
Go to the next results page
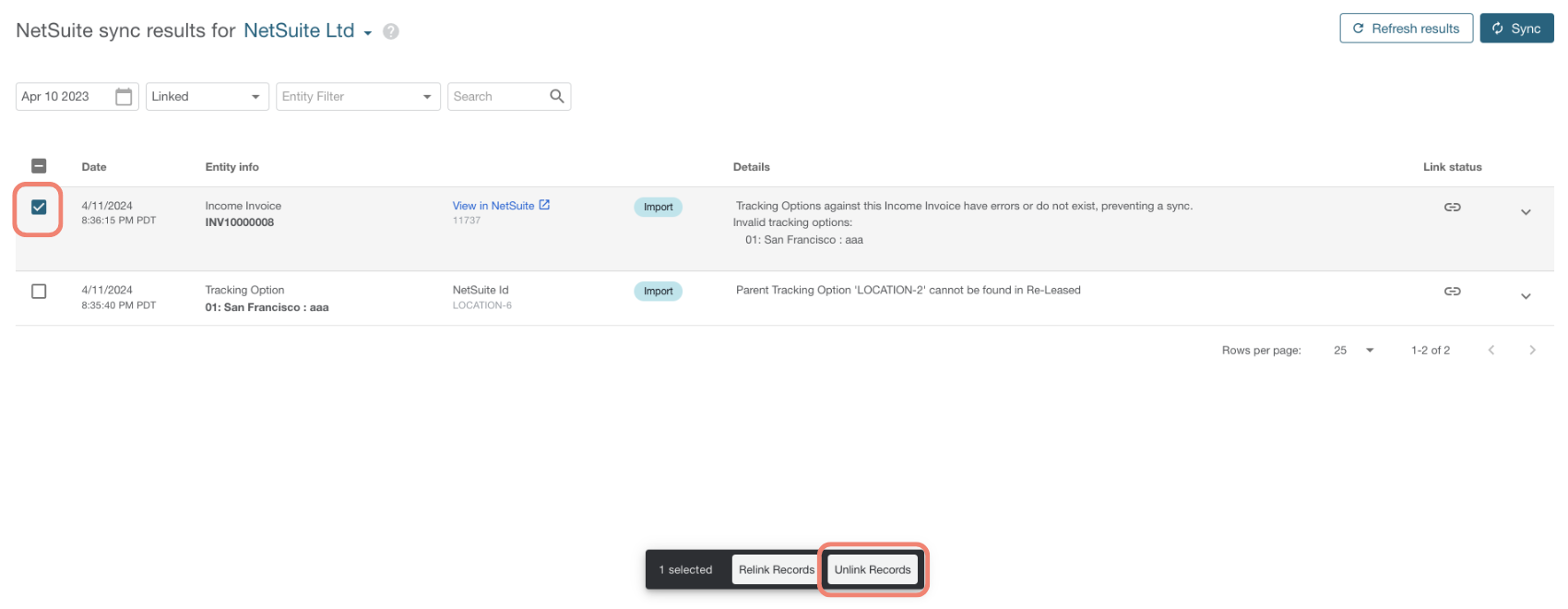tap(1532, 350)
